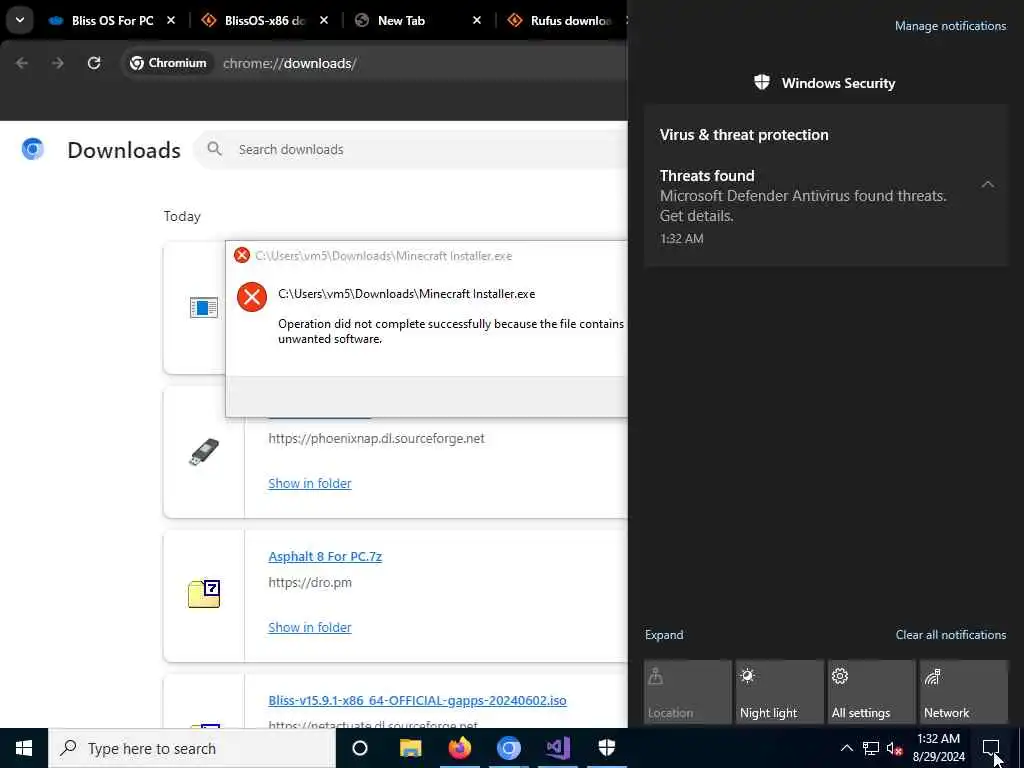Switch to Chromium on the taskbar
1024x768 pixels.
(509, 748)
